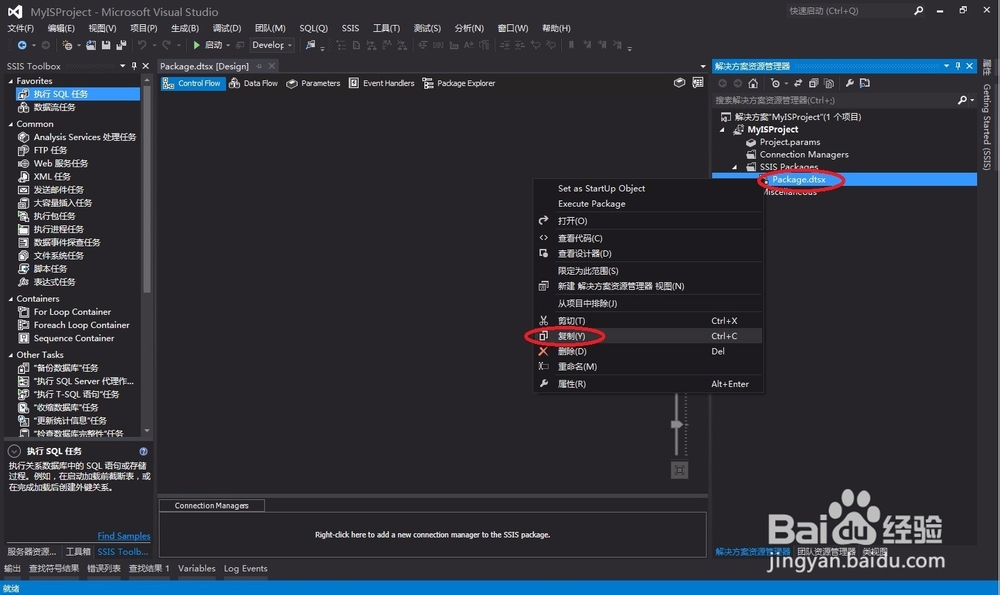The image size is (1000, 595).
Task: Choose the Sequence Container item
Action: [73, 338]
